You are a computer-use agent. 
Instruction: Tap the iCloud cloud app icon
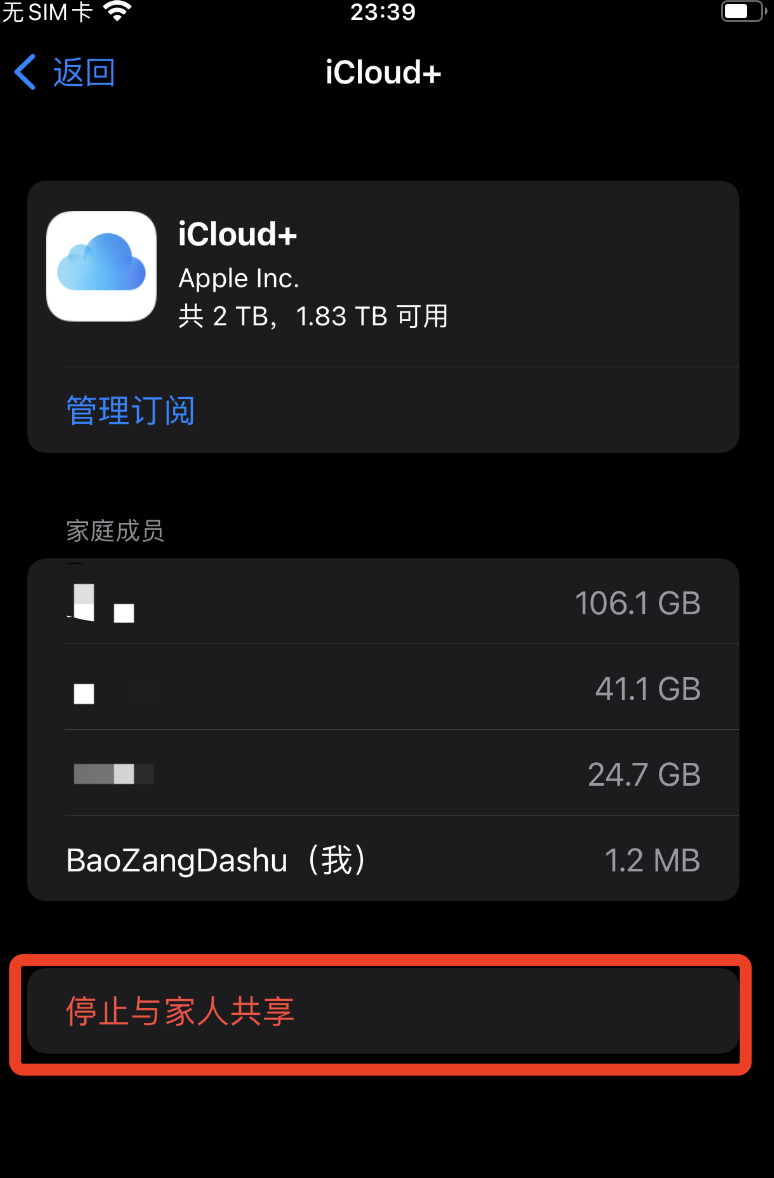[101, 266]
